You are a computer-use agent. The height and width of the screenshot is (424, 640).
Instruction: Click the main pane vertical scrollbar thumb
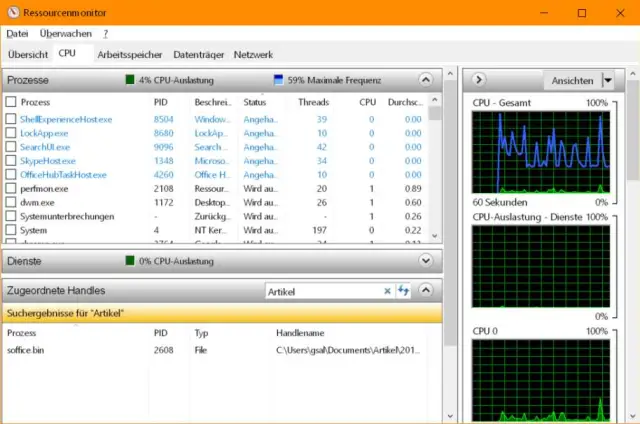pos(450,212)
